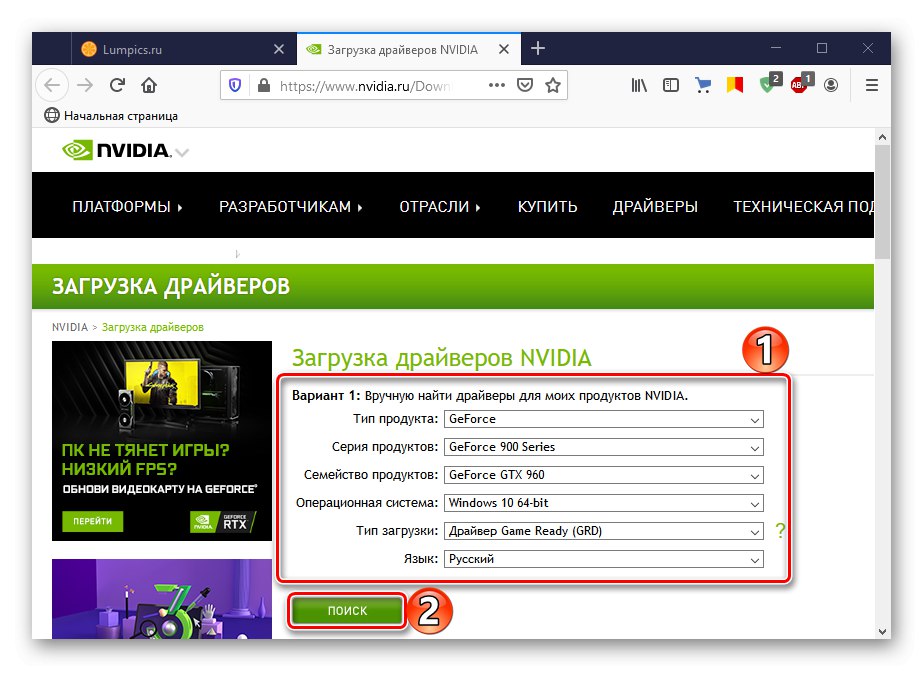The width and height of the screenshot is (923, 679).
Task: Close the Lumpics.ru tab
Action: click(279, 49)
